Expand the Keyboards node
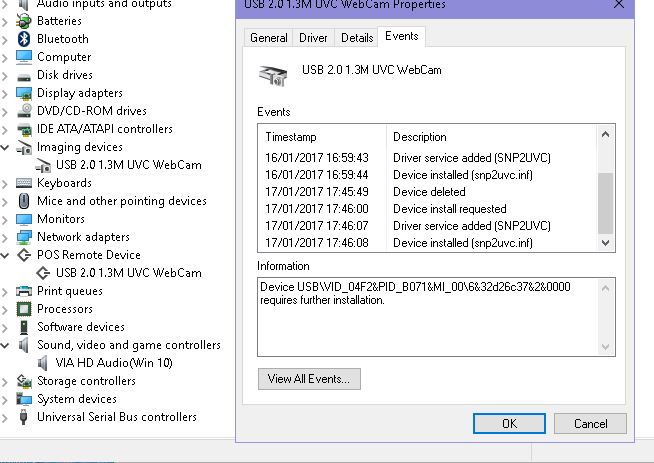Screen dimensions: 654x463 pyautogui.click(x=5, y=184)
